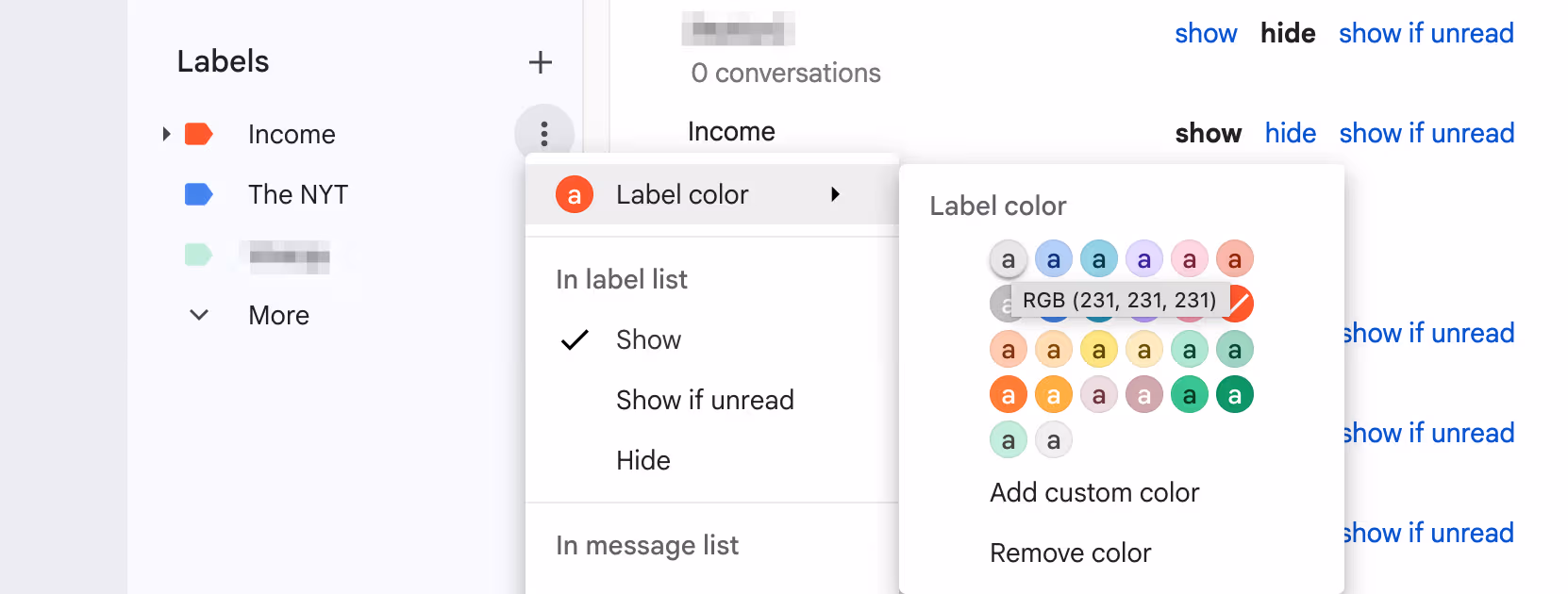
Task: Collapse the More section in the sidebar
Action: click(x=199, y=315)
